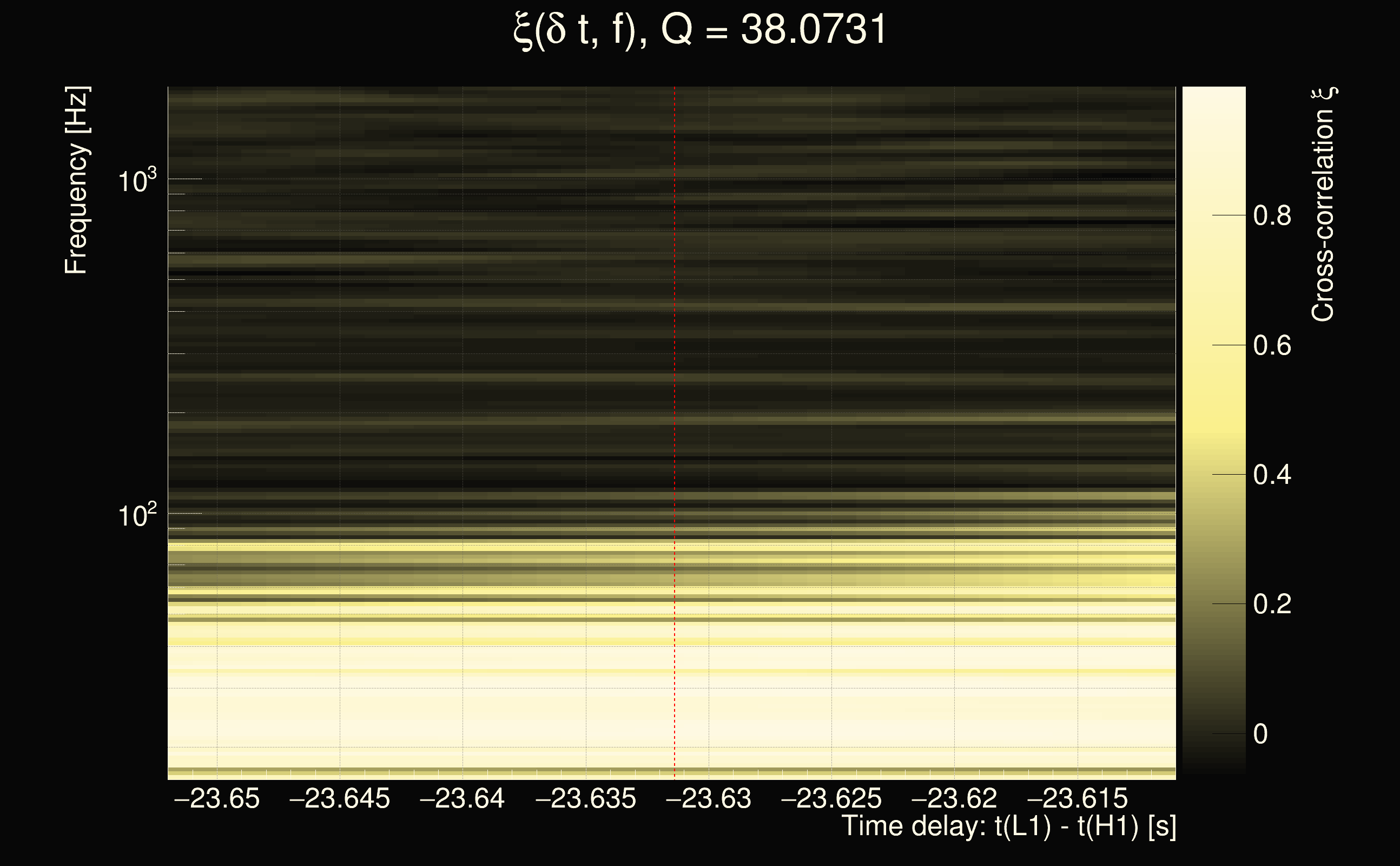Image resolution: width=1400 pixels, height=866 pixels.
Task: Click the 0.8 colorbar tick label
Action: (x=1272, y=216)
